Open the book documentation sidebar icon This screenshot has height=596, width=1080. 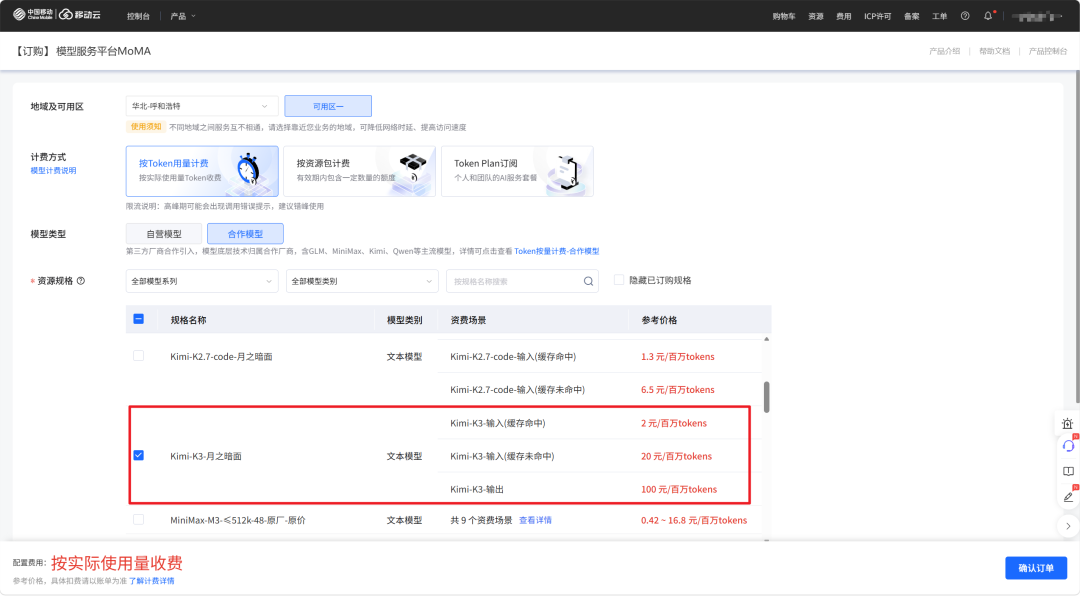tap(1068, 471)
